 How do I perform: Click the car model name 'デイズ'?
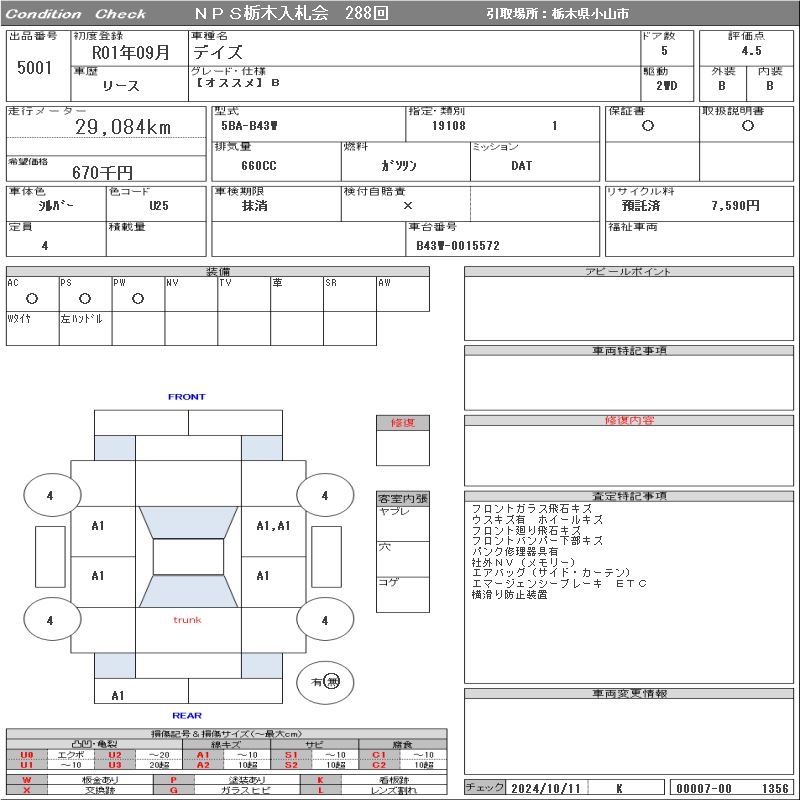pos(218,52)
